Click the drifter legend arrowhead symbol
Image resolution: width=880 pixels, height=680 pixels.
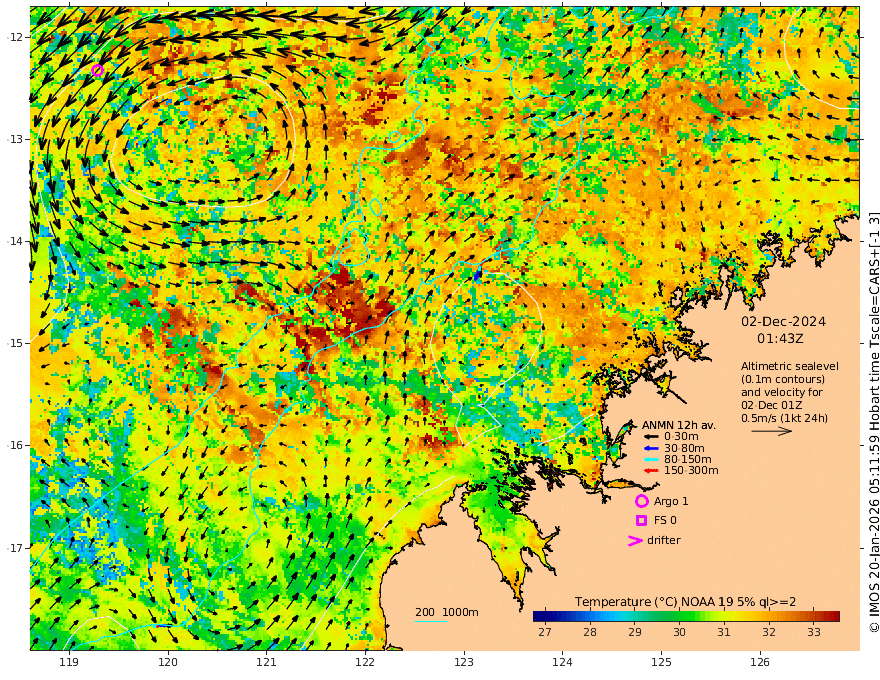coord(635,540)
